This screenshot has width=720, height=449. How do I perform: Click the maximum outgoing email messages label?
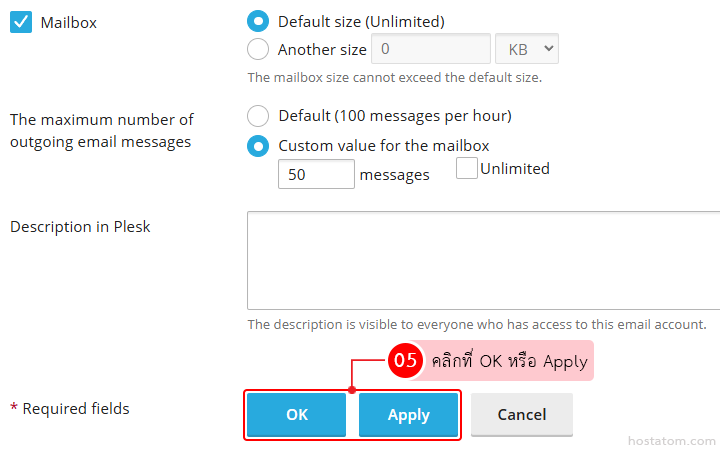point(101,131)
